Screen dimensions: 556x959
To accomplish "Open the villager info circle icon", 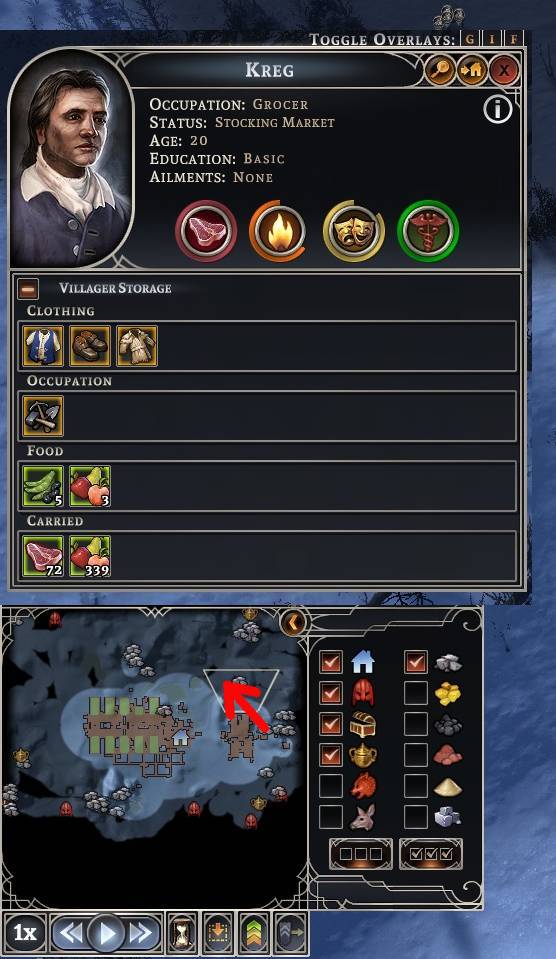I will [x=497, y=109].
